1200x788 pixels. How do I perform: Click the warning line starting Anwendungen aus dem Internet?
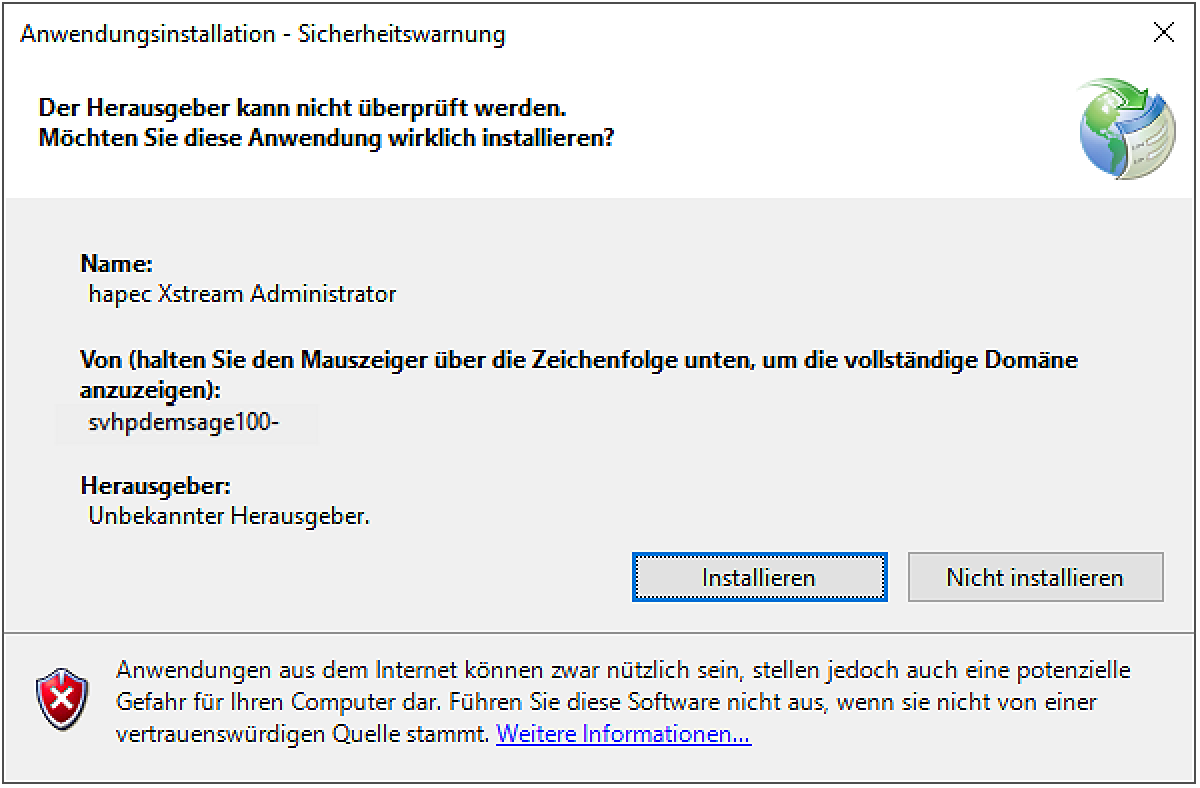[623, 668]
